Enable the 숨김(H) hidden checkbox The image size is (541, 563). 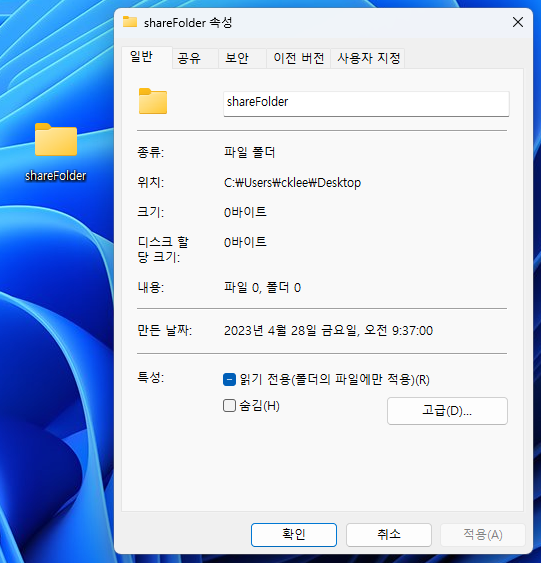[x=229, y=406]
